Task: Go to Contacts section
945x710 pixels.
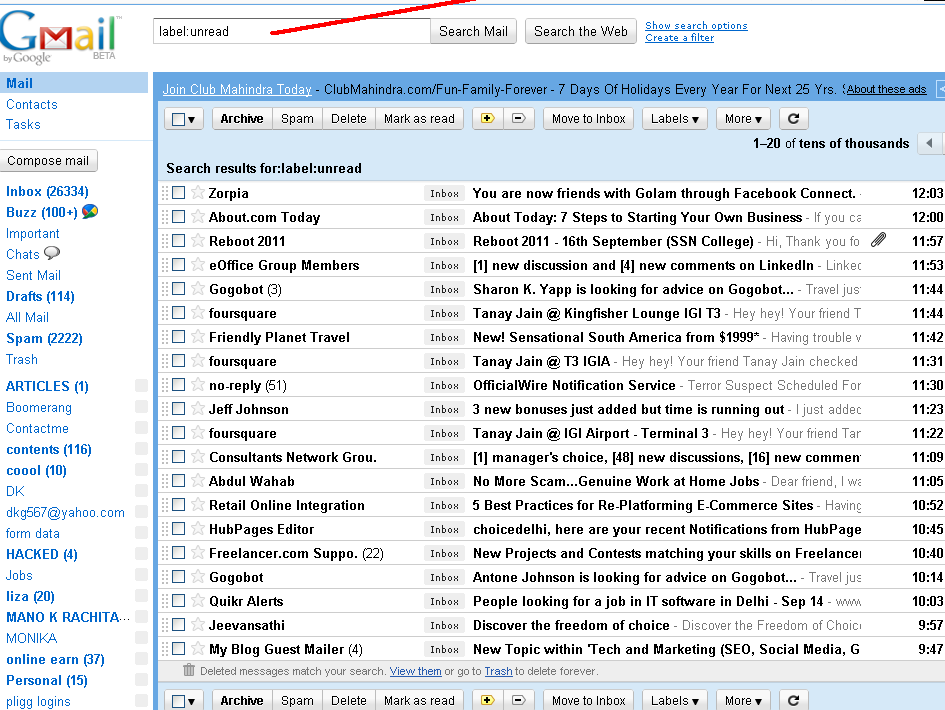Action: point(32,104)
